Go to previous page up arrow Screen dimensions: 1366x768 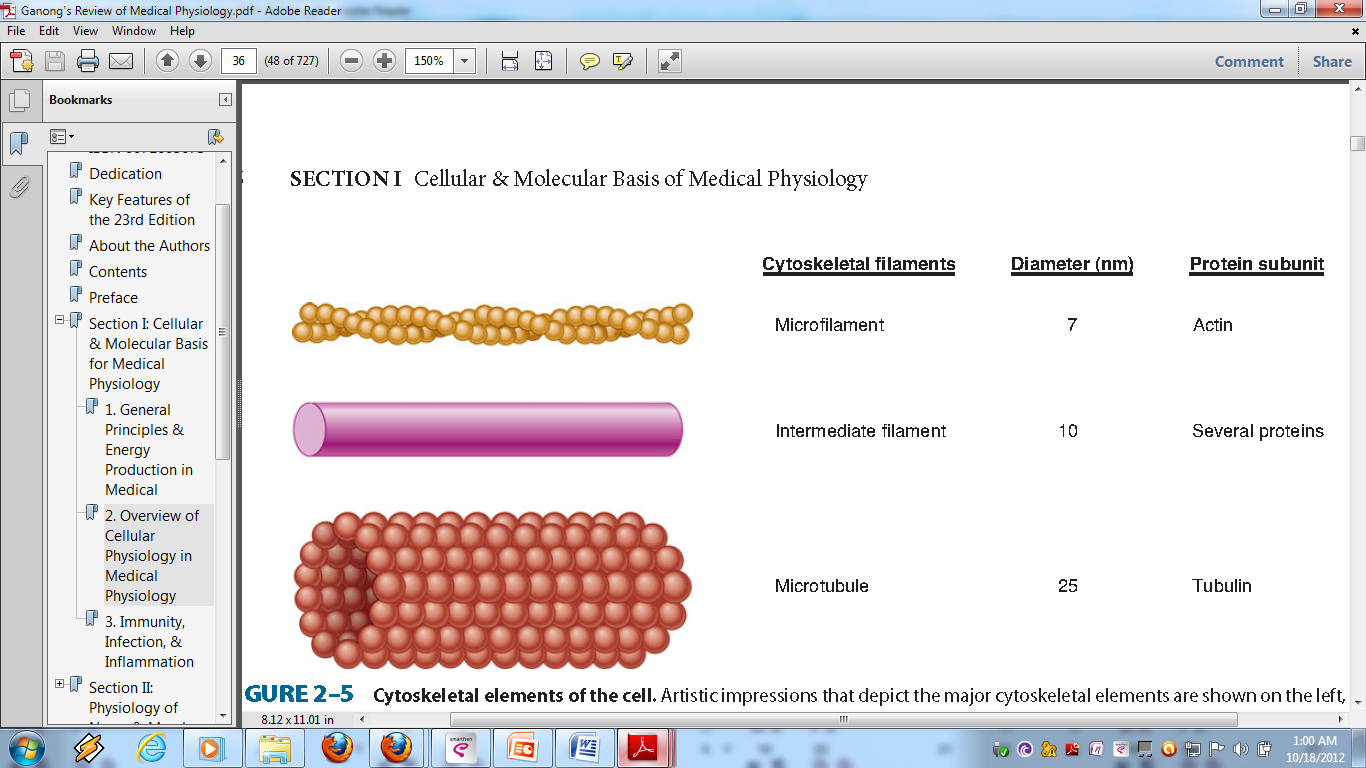[168, 61]
